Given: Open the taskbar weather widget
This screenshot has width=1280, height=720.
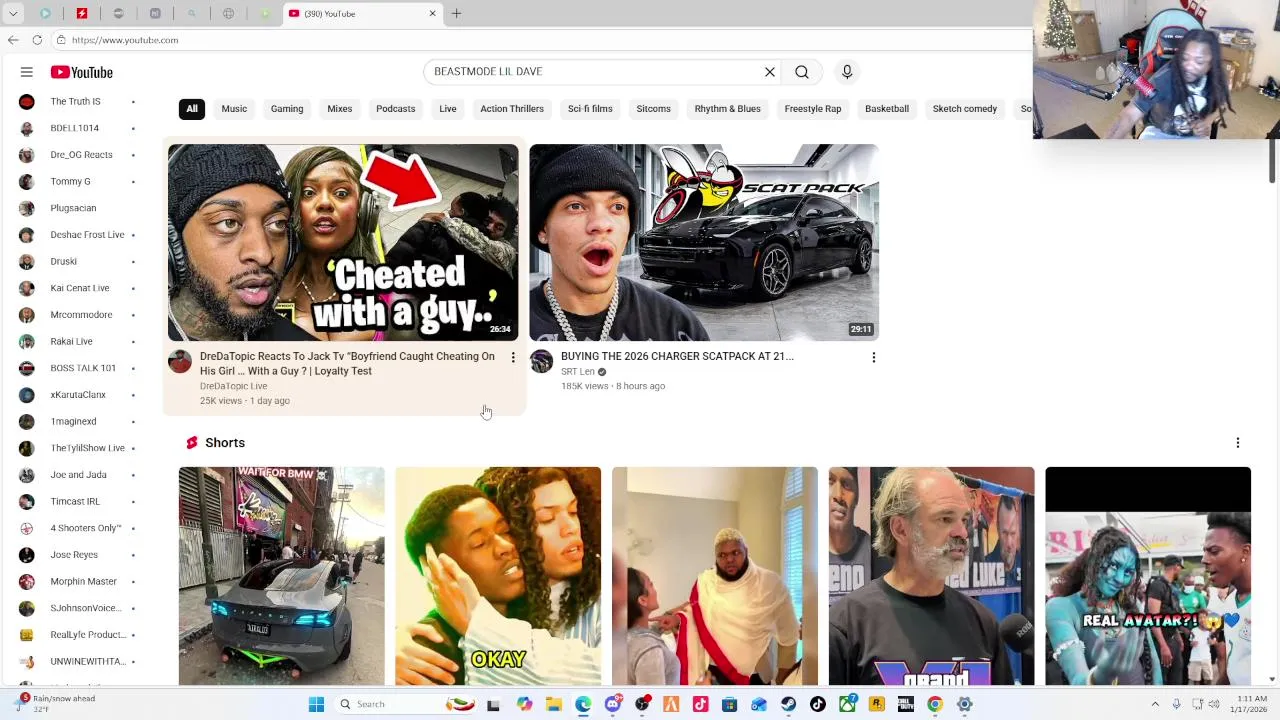Looking at the screenshot, I should pos(55,703).
